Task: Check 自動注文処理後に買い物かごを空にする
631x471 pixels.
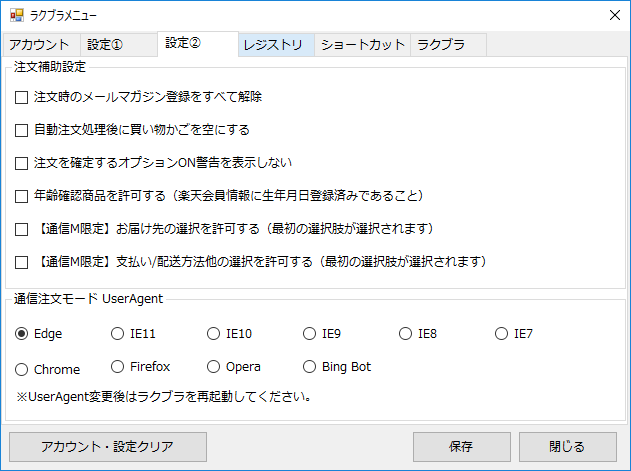Action: pyautogui.click(x=22, y=130)
